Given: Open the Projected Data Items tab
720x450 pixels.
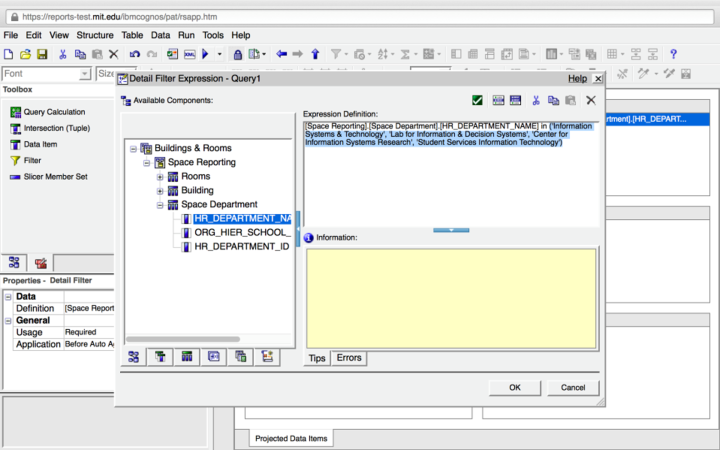Looking at the screenshot, I should tap(290, 438).
